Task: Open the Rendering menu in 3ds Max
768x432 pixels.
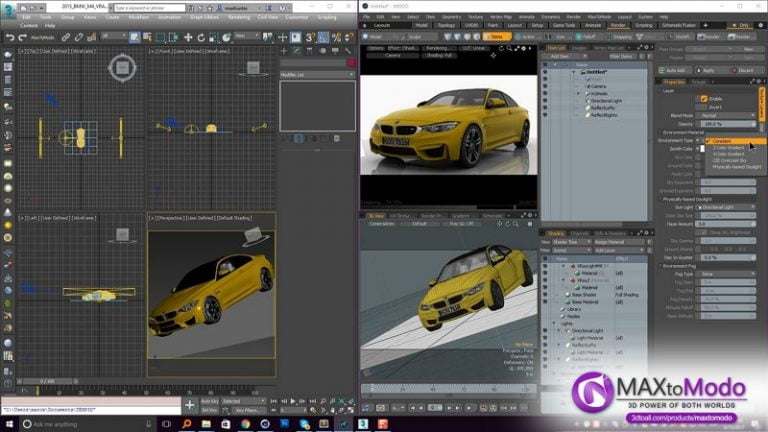Action: (x=239, y=17)
